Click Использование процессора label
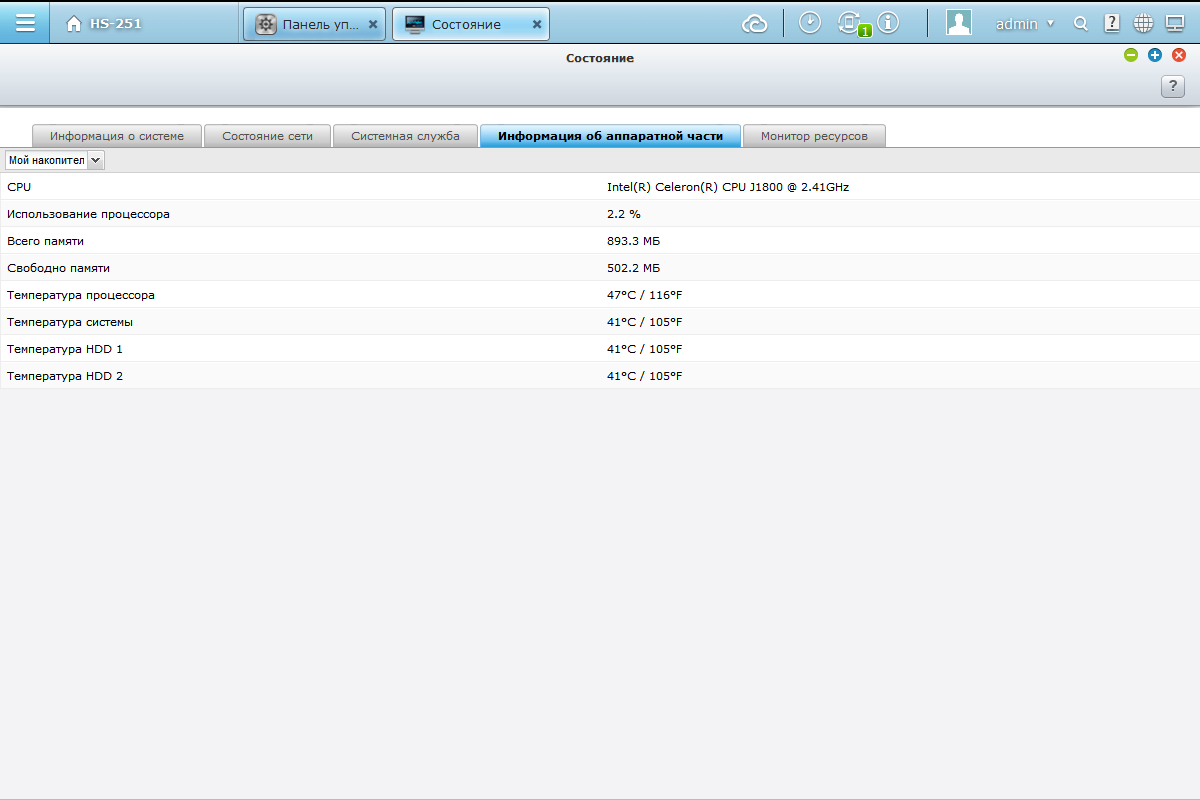The image size is (1200, 800). pos(88,214)
